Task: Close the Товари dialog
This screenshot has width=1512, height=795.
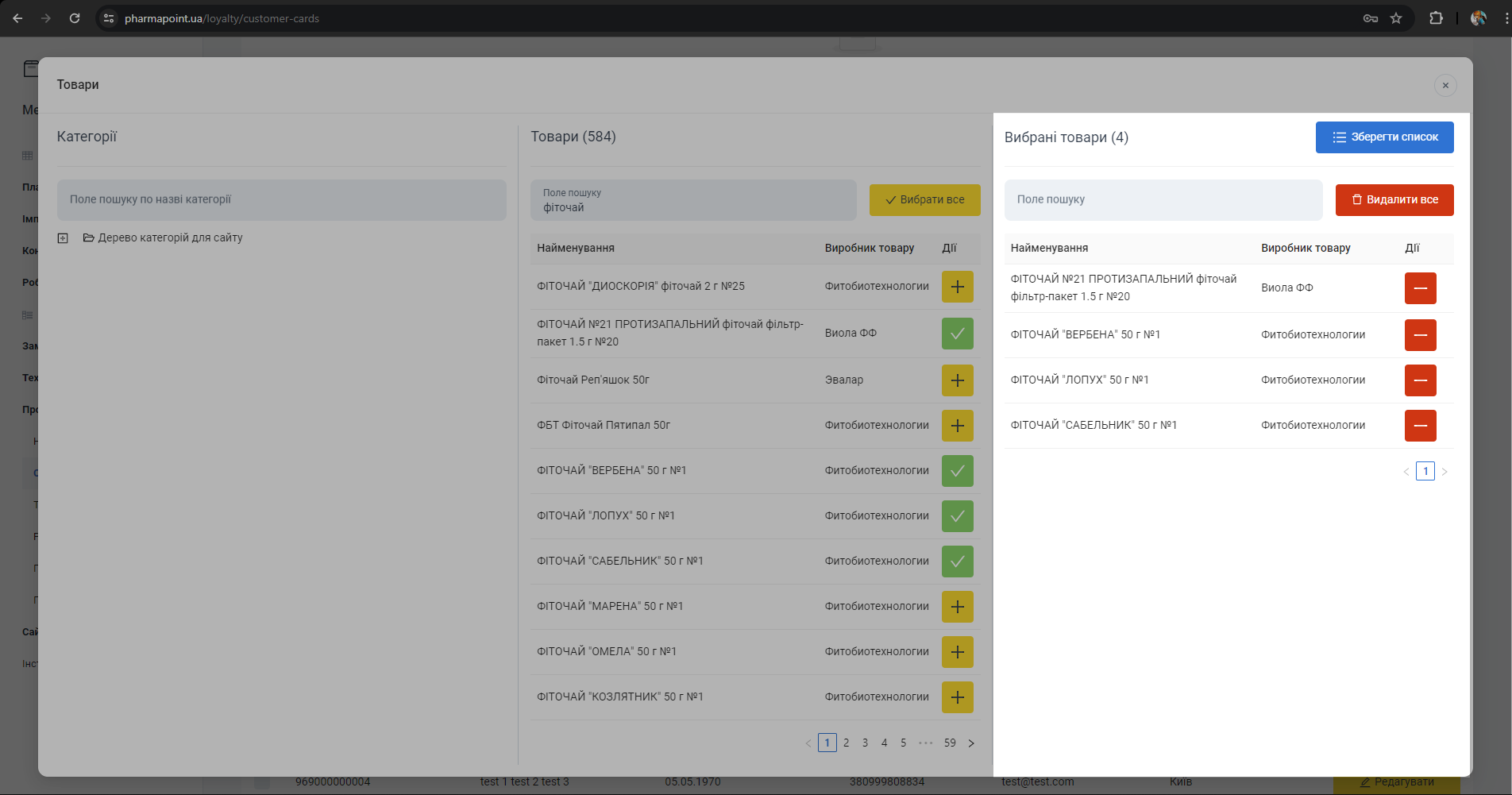Action: click(x=1444, y=86)
